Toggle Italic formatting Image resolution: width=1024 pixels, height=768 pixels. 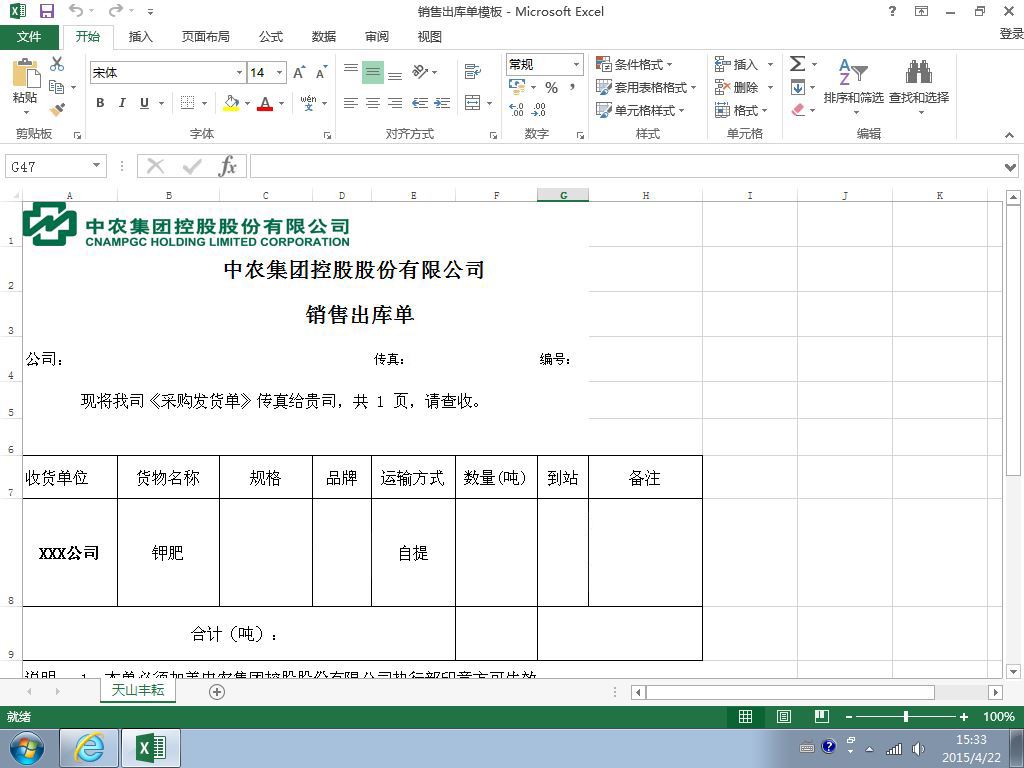[122, 103]
